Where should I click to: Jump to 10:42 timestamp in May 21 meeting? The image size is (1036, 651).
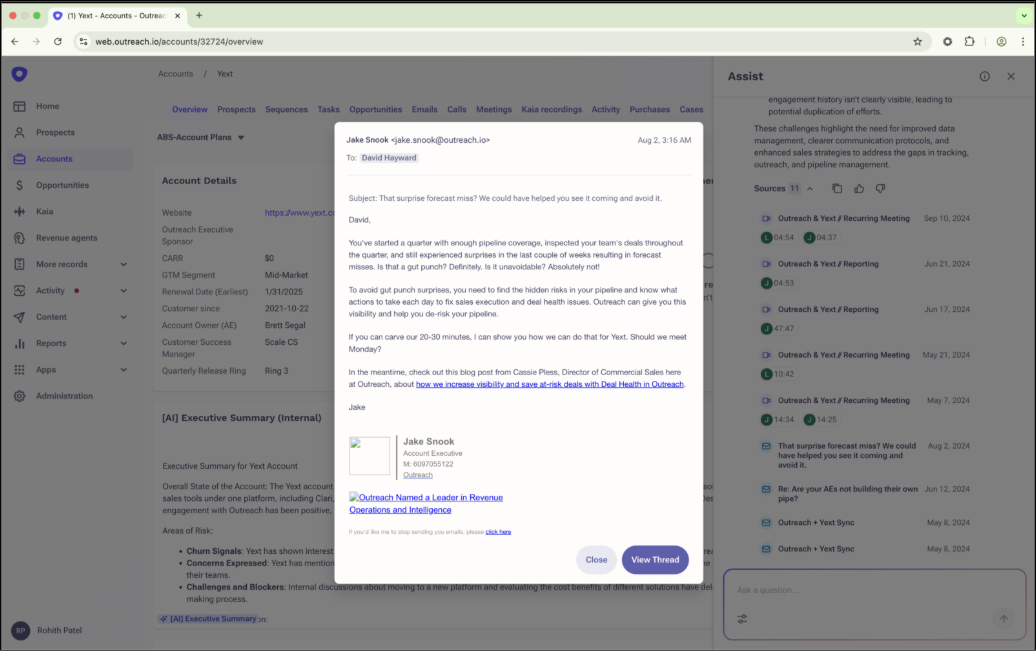pos(778,374)
